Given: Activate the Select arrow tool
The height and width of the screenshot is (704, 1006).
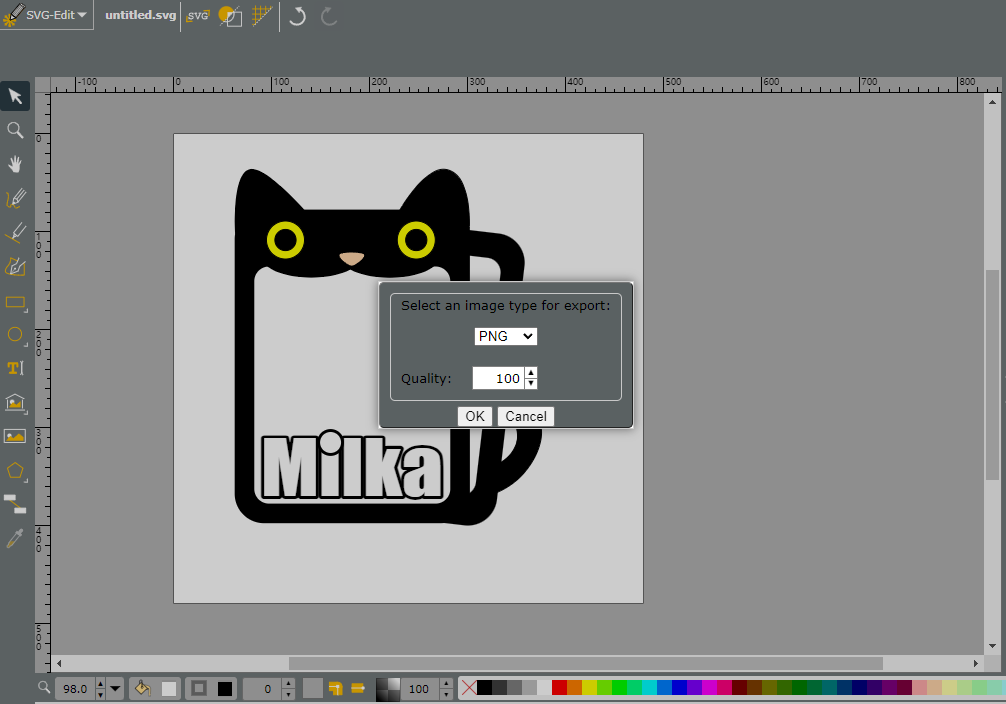Looking at the screenshot, I should click(15, 96).
